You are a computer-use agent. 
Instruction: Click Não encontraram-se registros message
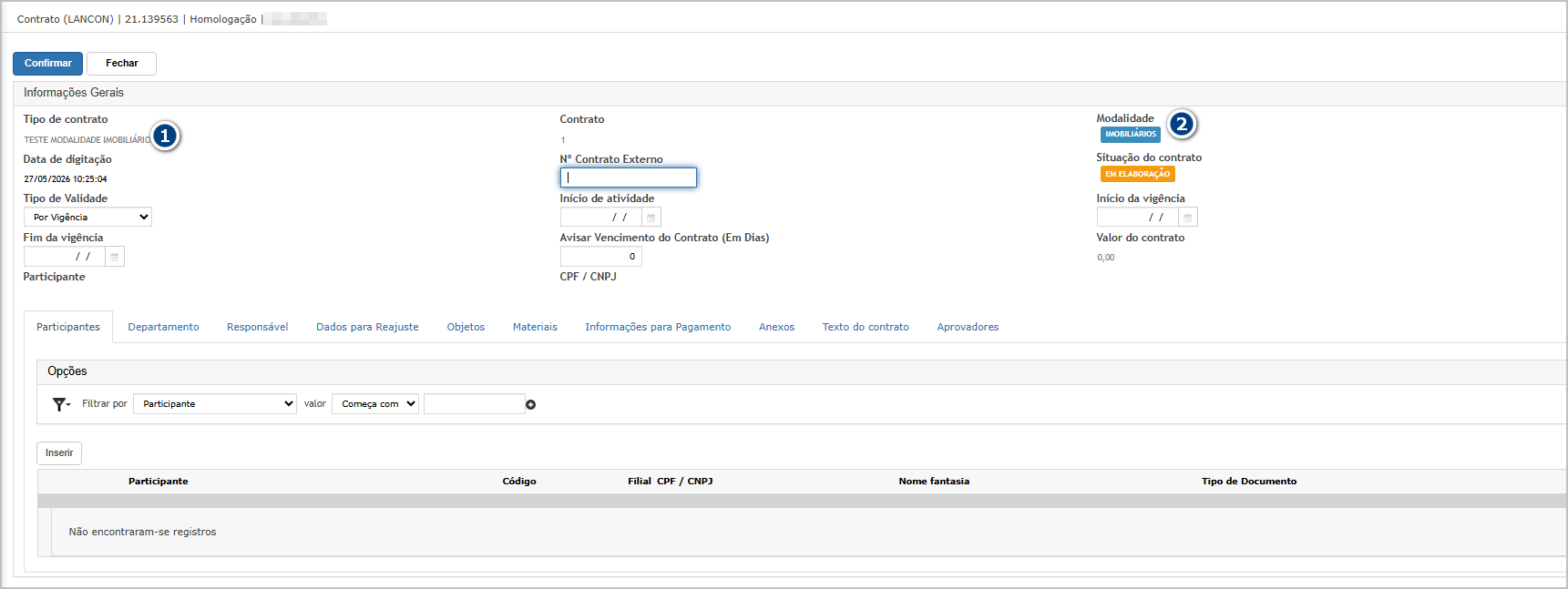click(142, 533)
